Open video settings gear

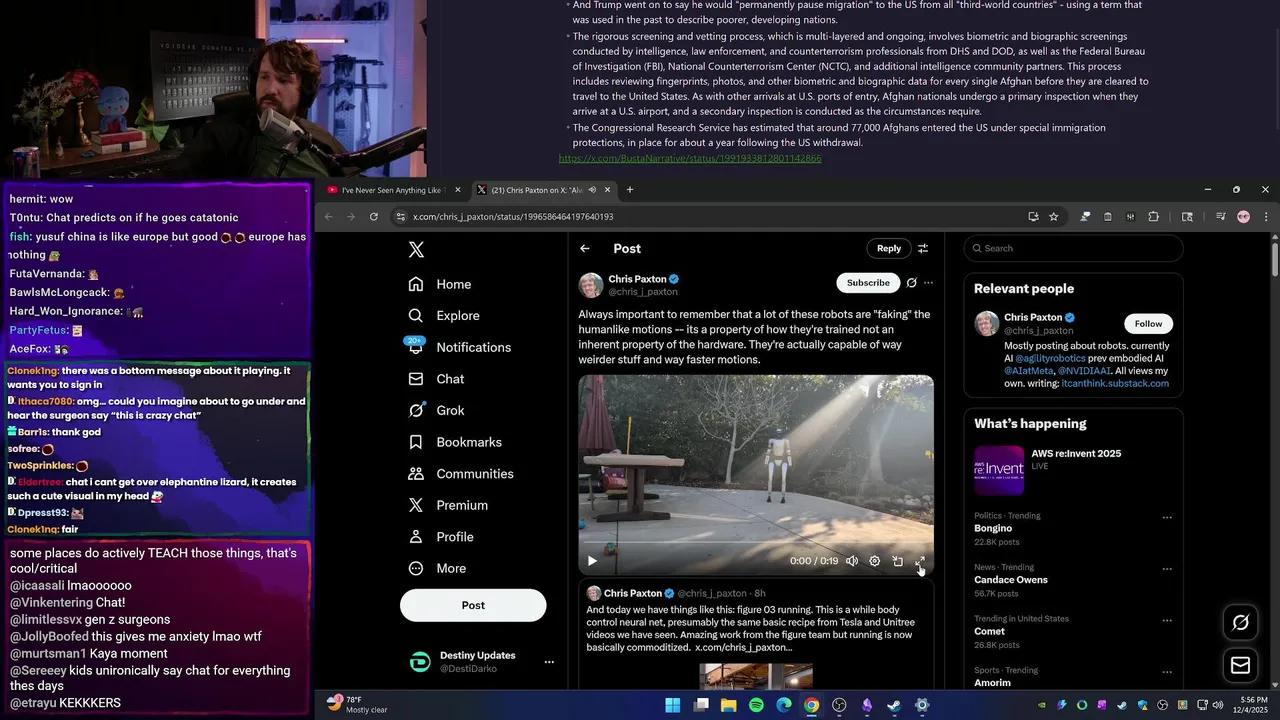click(x=874, y=561)
